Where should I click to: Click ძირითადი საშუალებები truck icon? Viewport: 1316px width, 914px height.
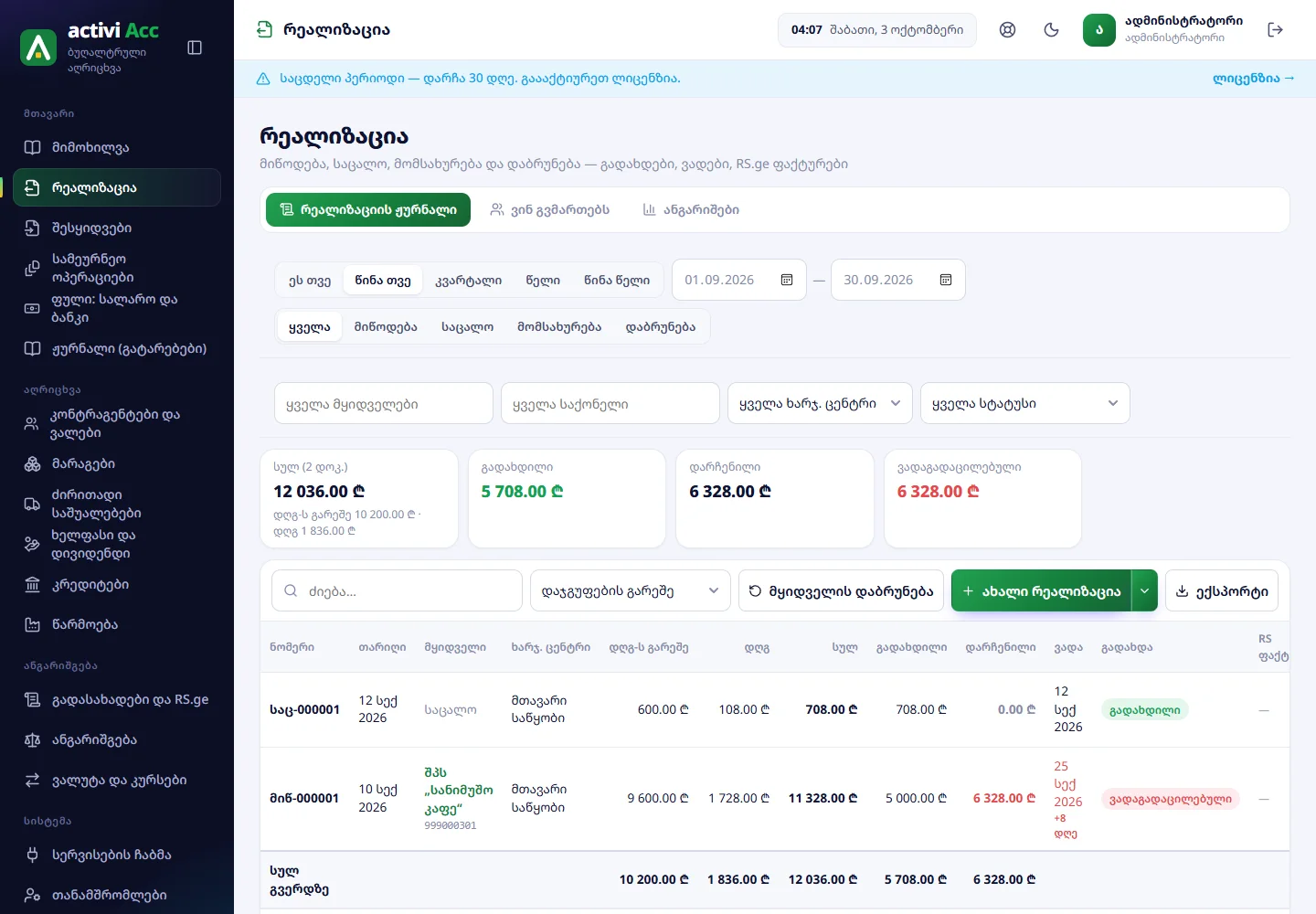[32, 504]
